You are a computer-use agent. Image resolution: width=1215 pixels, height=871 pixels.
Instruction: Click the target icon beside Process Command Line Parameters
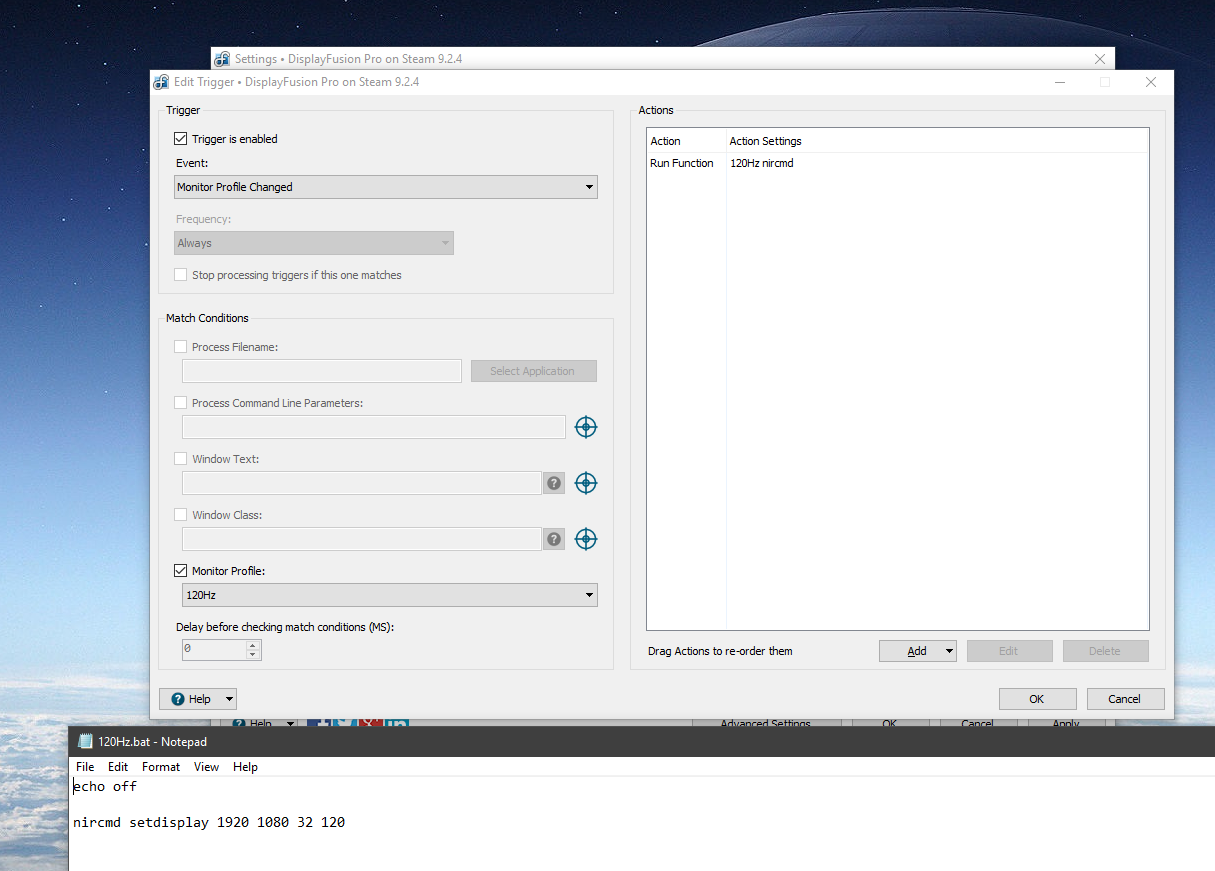586,427
